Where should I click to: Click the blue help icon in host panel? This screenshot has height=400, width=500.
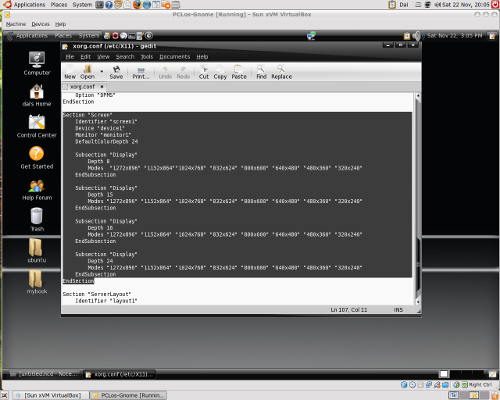pos(109,5)
